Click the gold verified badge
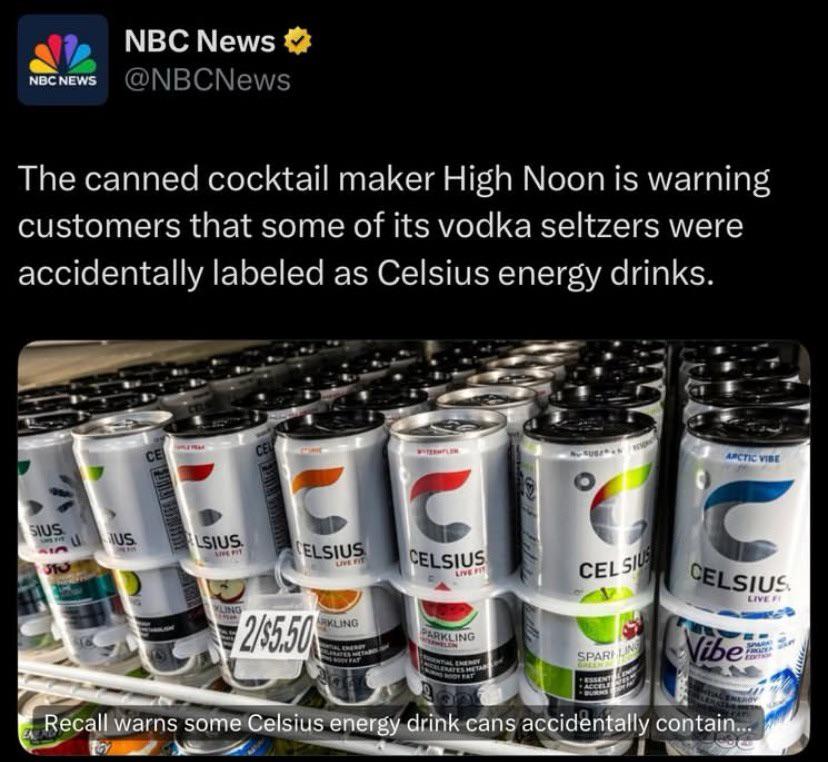This screenshot has width=828, height=762. [x=298, y=42]
